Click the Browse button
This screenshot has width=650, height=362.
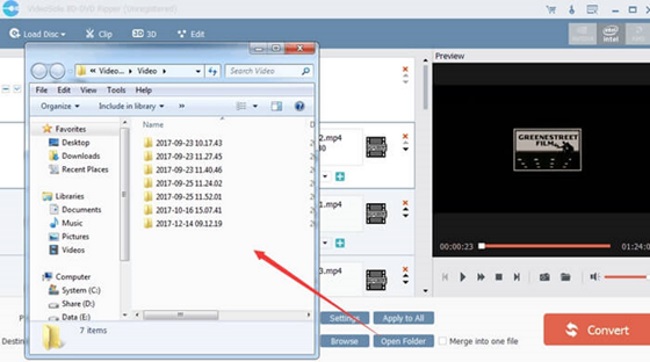(344, 341)
